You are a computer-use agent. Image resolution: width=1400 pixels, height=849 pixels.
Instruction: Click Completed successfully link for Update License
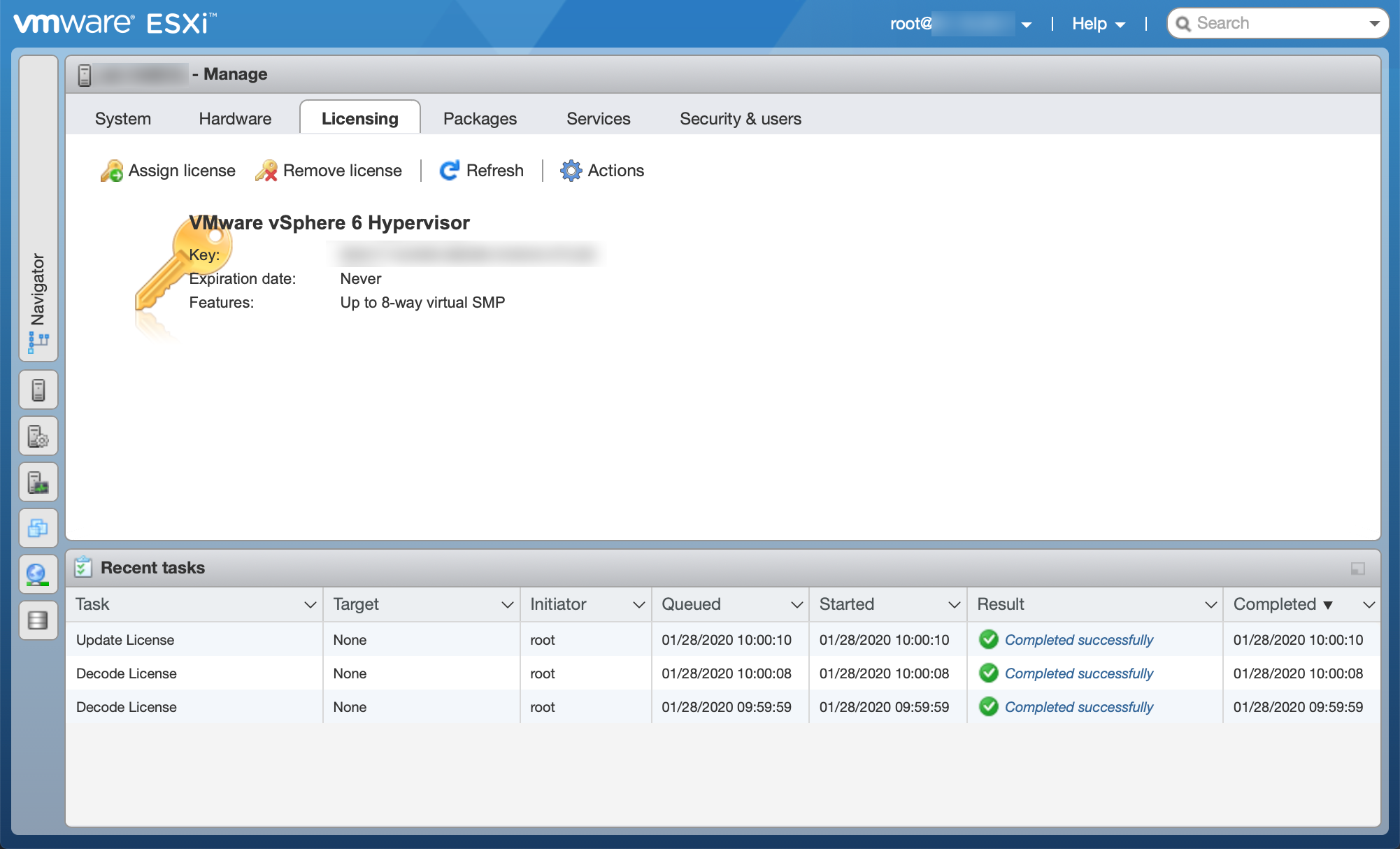click(1078, 640)
